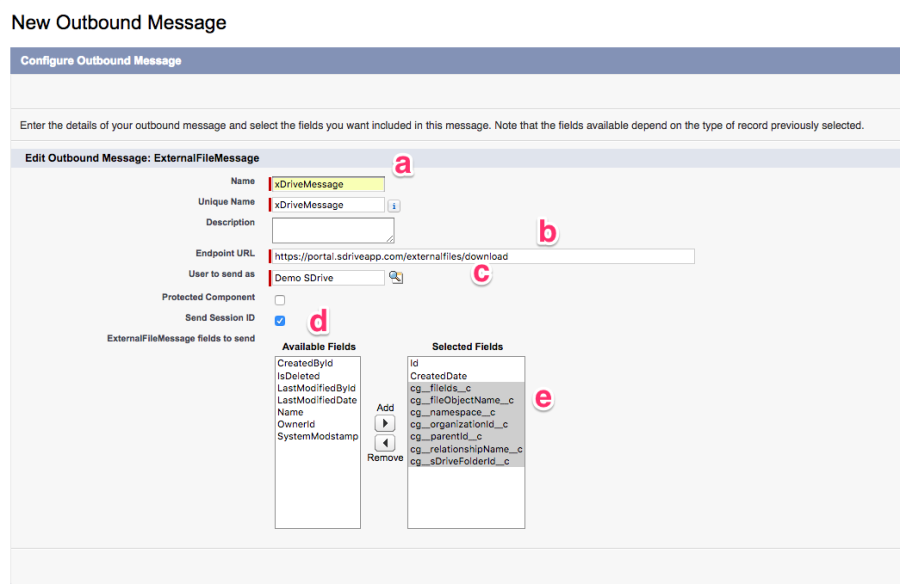Click the Add arrow button

click(x=385, y=424)
